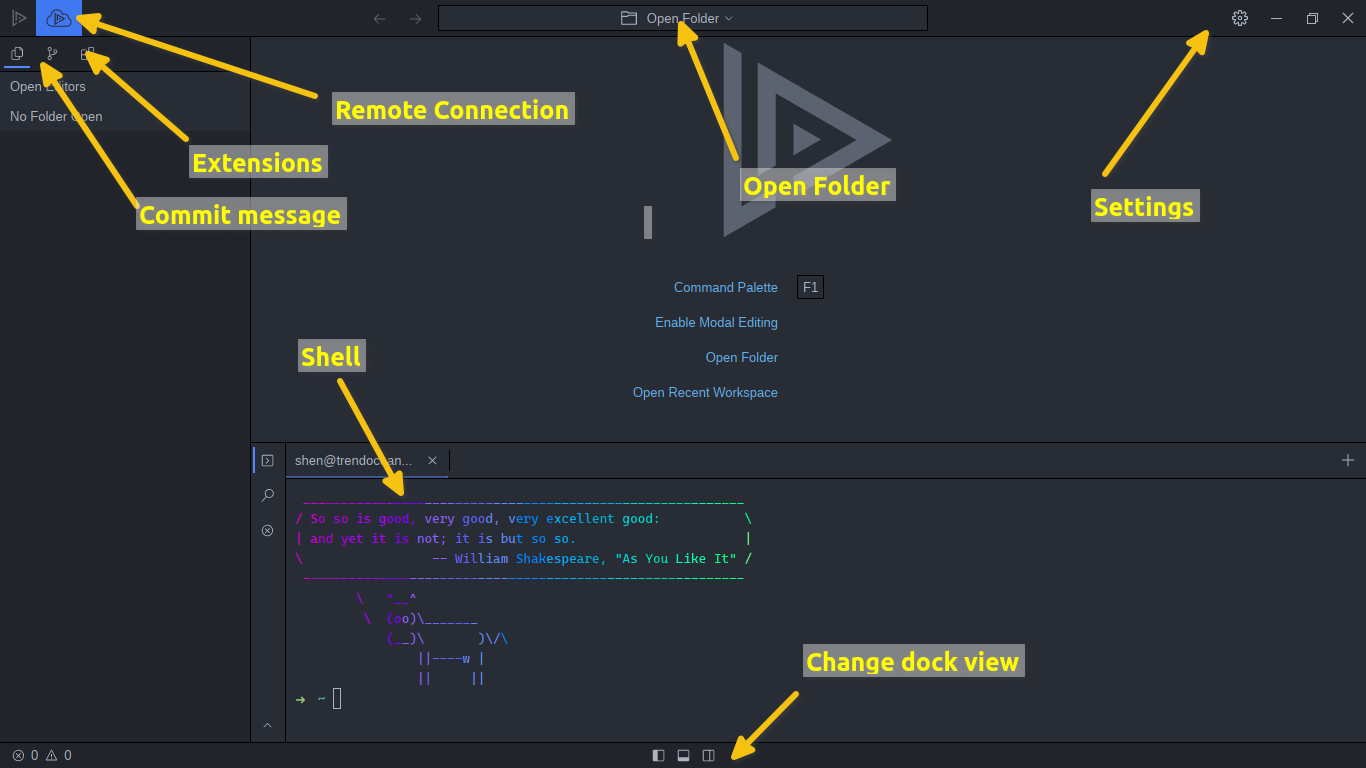Click the Lapce logo in top-left corner

coord(19,17)
